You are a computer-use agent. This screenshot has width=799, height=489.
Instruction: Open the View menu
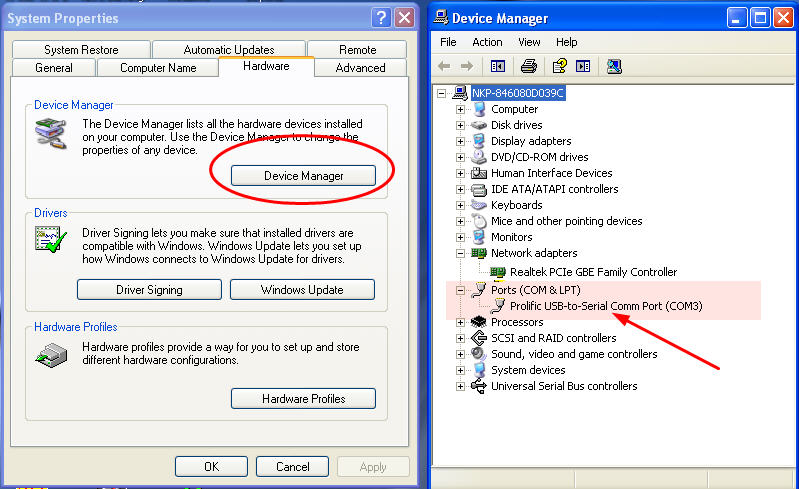529,42
